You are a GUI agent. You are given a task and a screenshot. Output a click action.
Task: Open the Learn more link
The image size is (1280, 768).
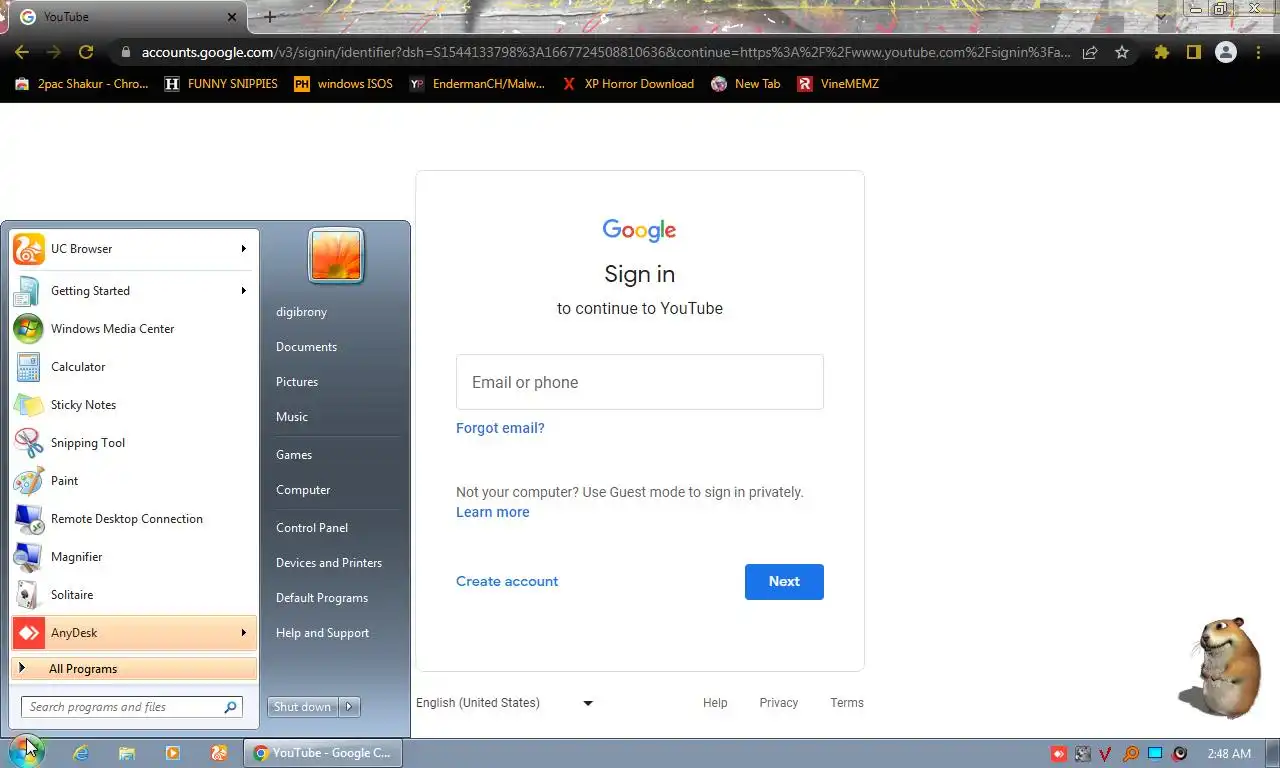[493, 512]
